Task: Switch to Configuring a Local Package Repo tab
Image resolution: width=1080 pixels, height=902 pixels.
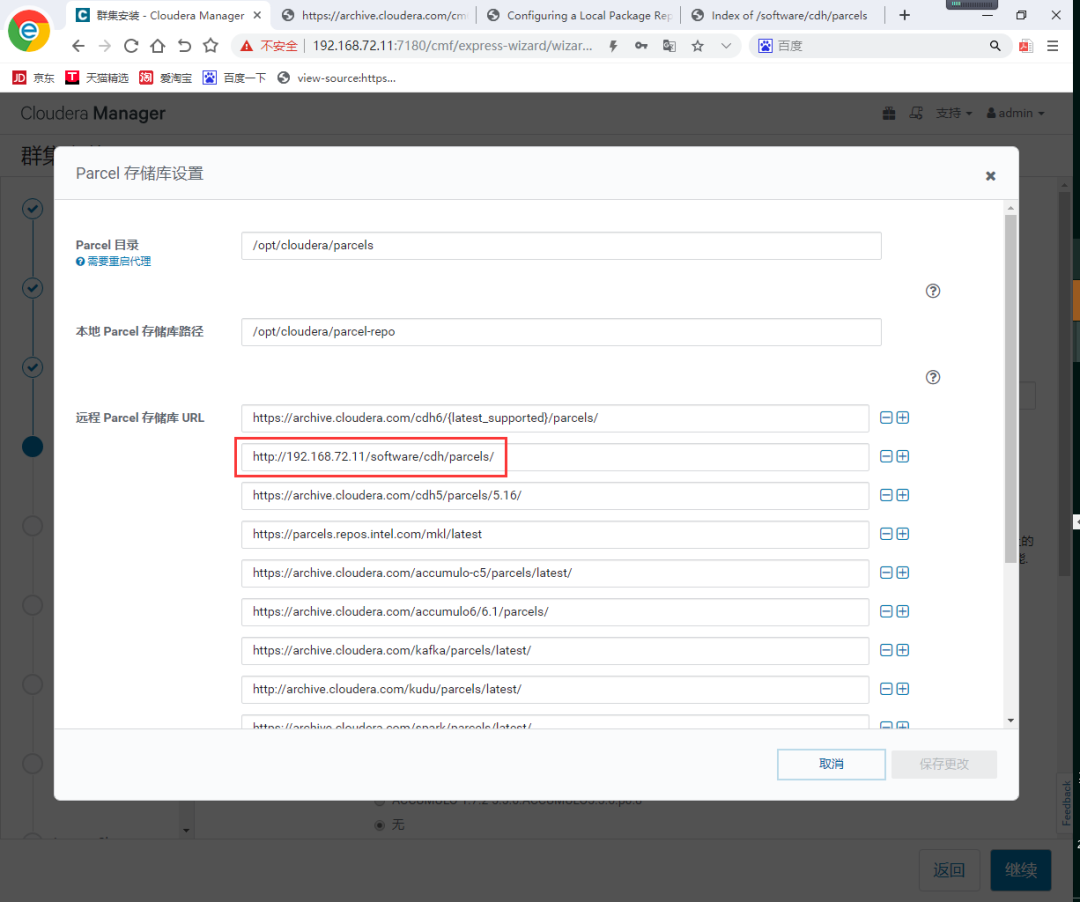Action: (579, 15)
